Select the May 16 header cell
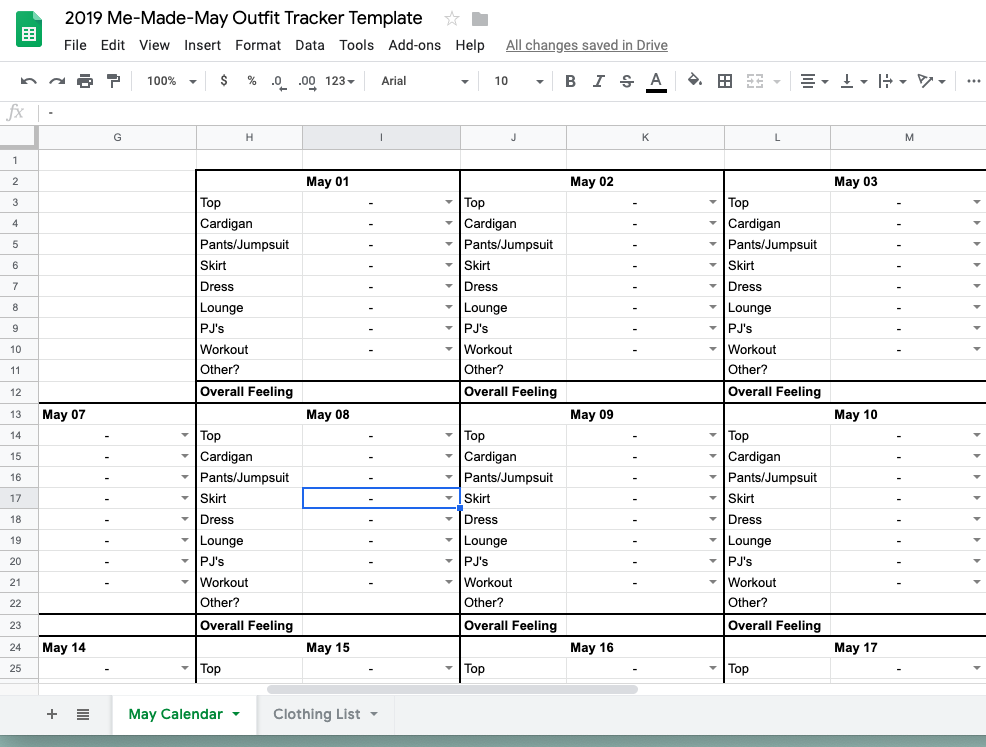986x747 pixels. click(x=592, y=648)
